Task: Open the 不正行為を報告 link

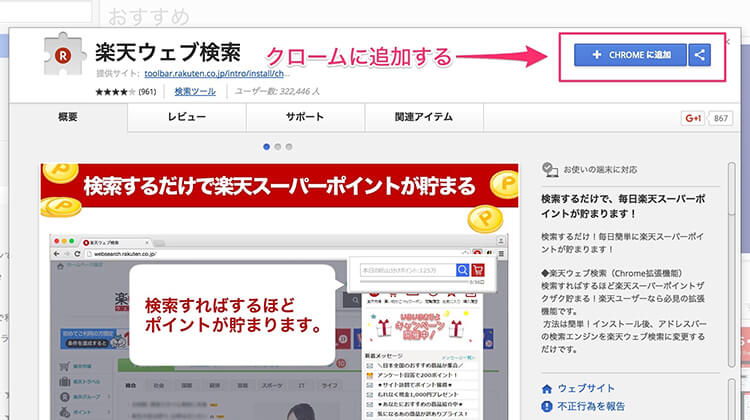Action: click(591, 407)
